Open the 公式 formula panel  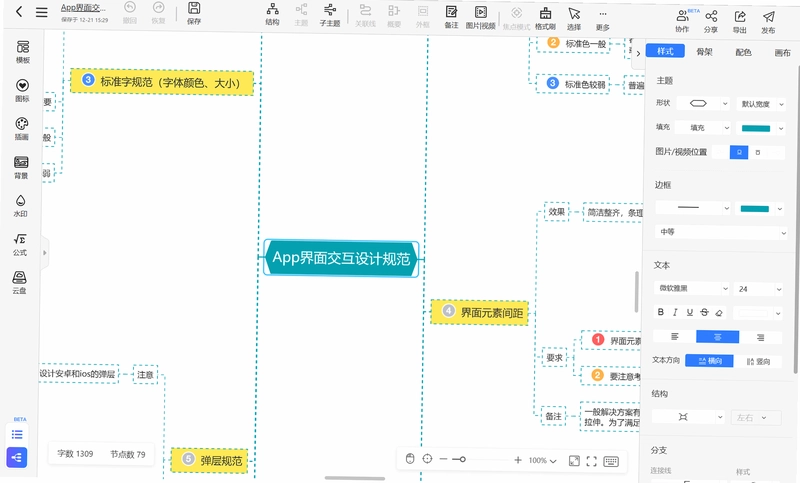coord(20,244)
